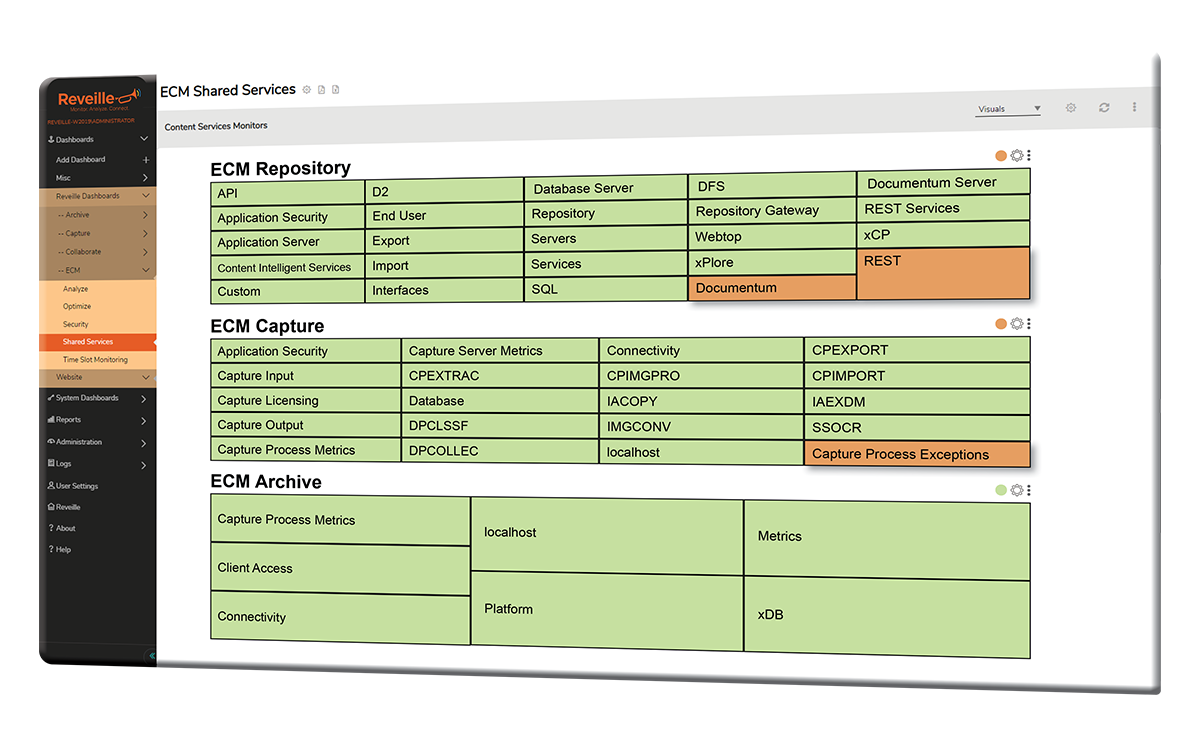Open the orange REST tile in ECM Repository

click(943, 273)
